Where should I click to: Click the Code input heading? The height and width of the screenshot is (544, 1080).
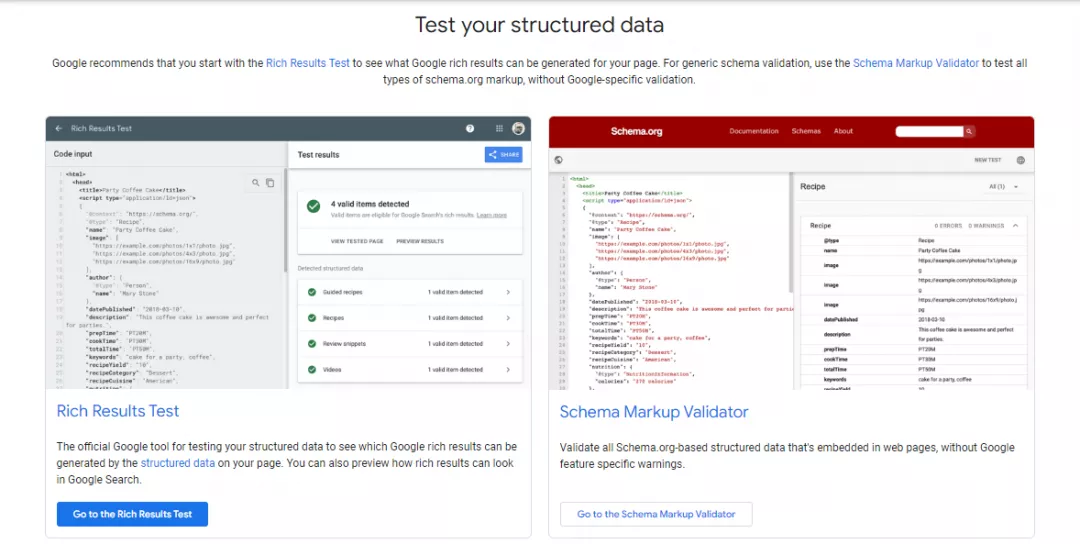pos(73,154)
